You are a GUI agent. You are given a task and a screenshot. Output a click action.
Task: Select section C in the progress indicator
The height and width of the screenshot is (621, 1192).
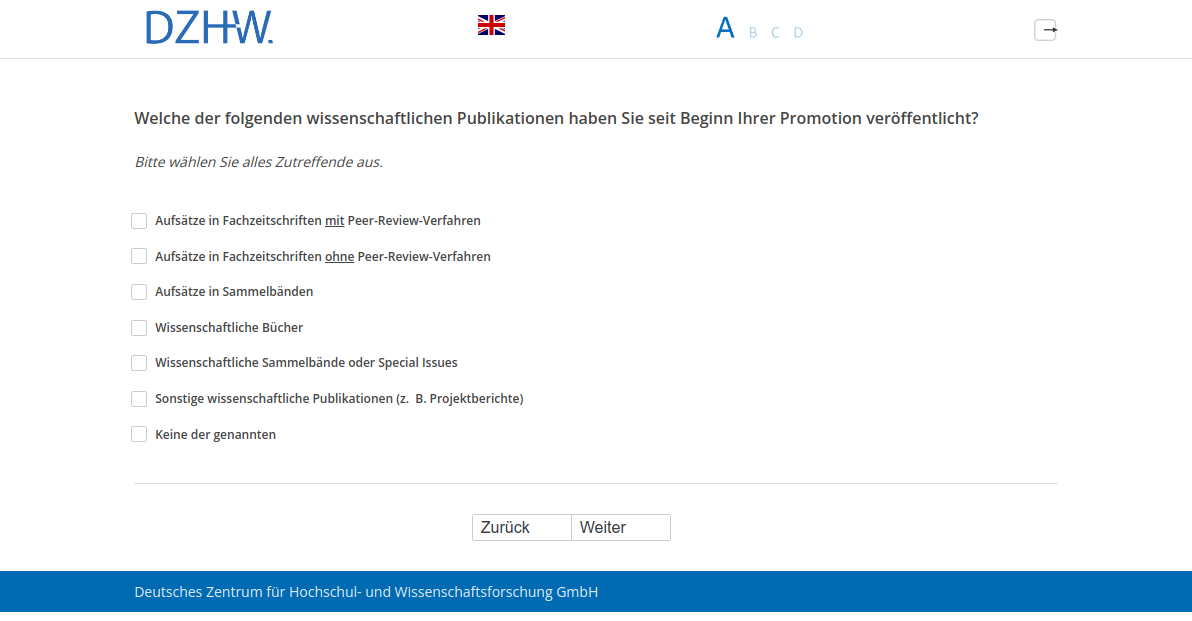(x=775, y=33)
